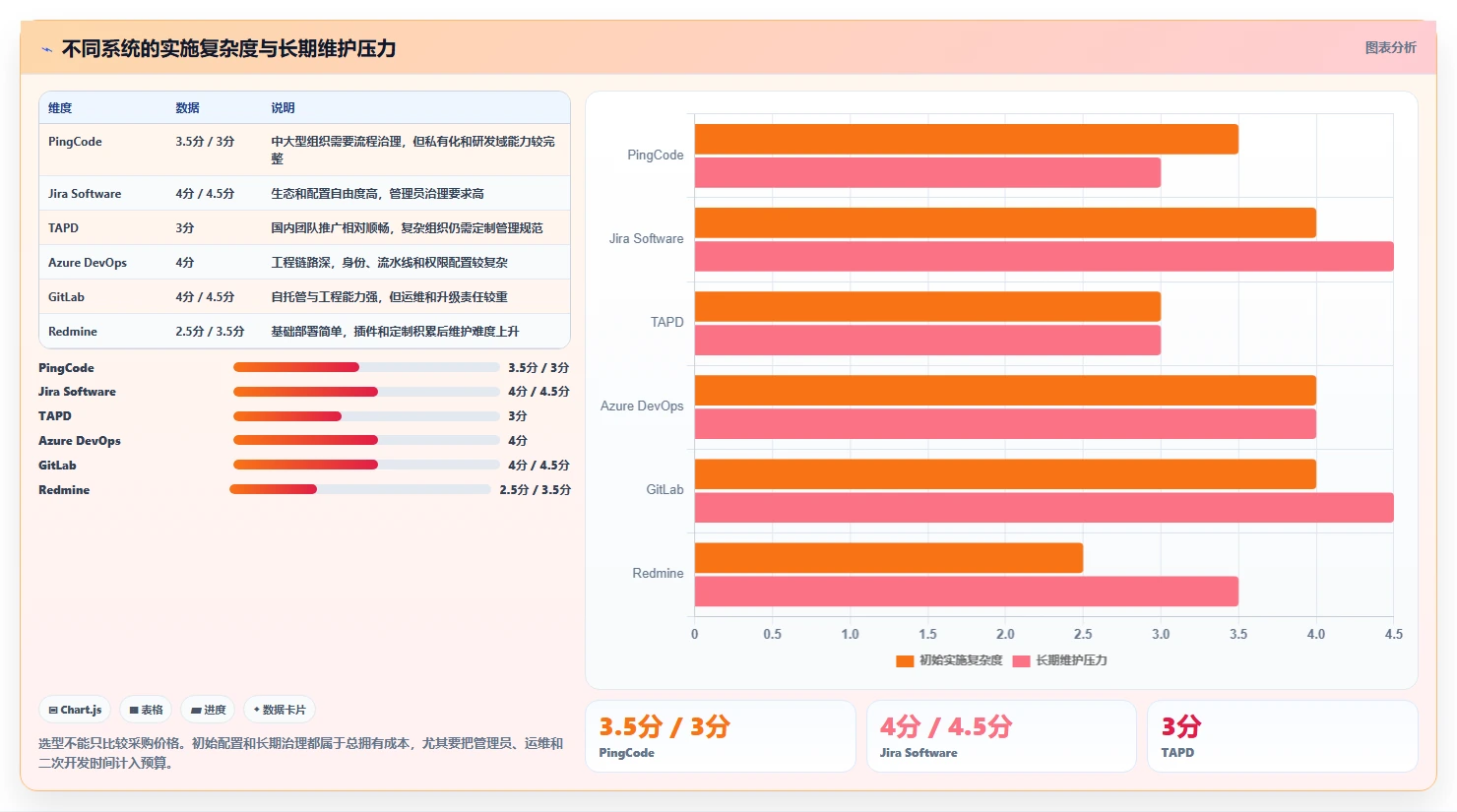The height and width of the screenshot is (812, 1457).
Task: Click the Redmine label beside its progress bar
Action: (64, 490)
